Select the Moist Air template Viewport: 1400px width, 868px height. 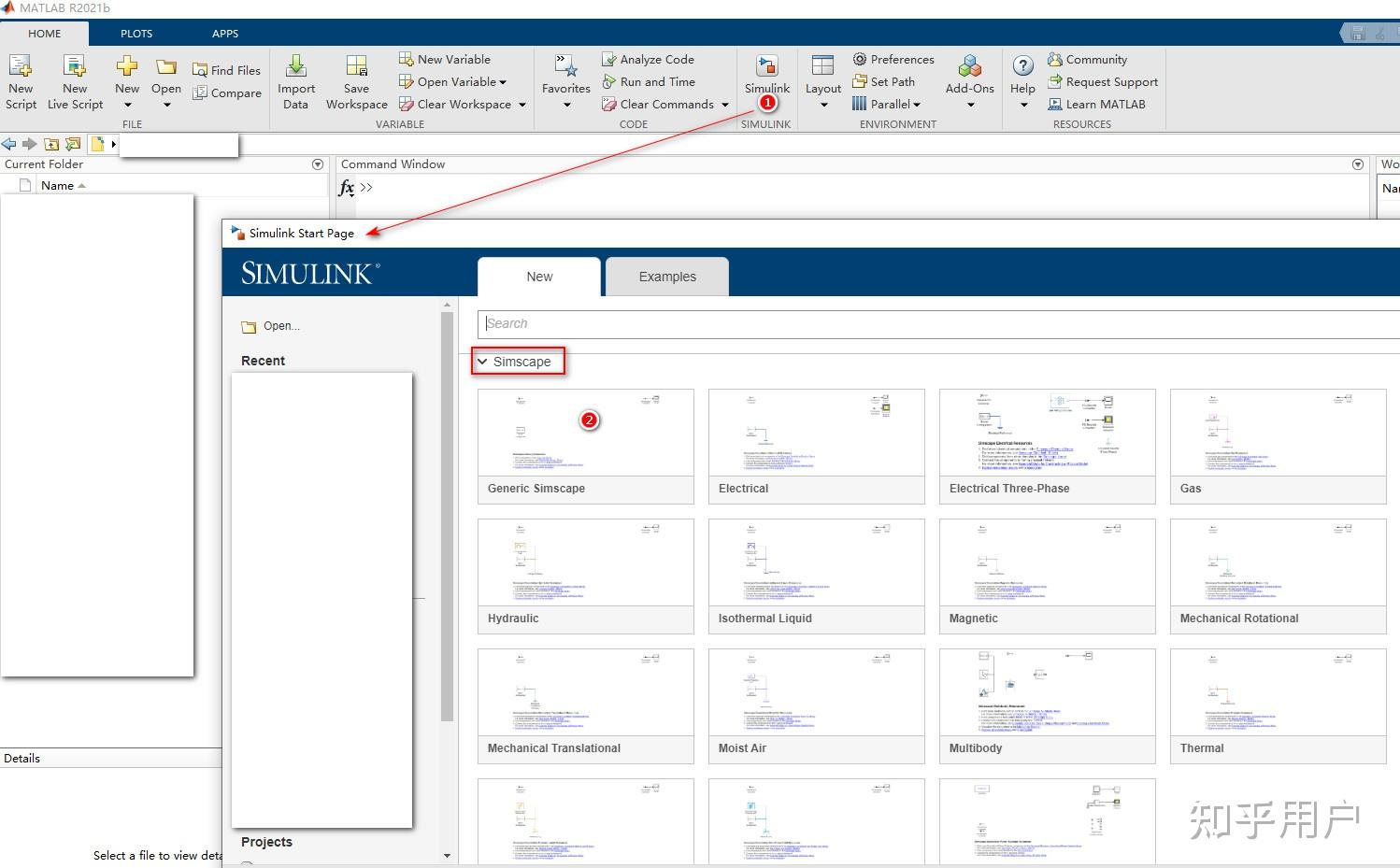click(x=817, y=706)
